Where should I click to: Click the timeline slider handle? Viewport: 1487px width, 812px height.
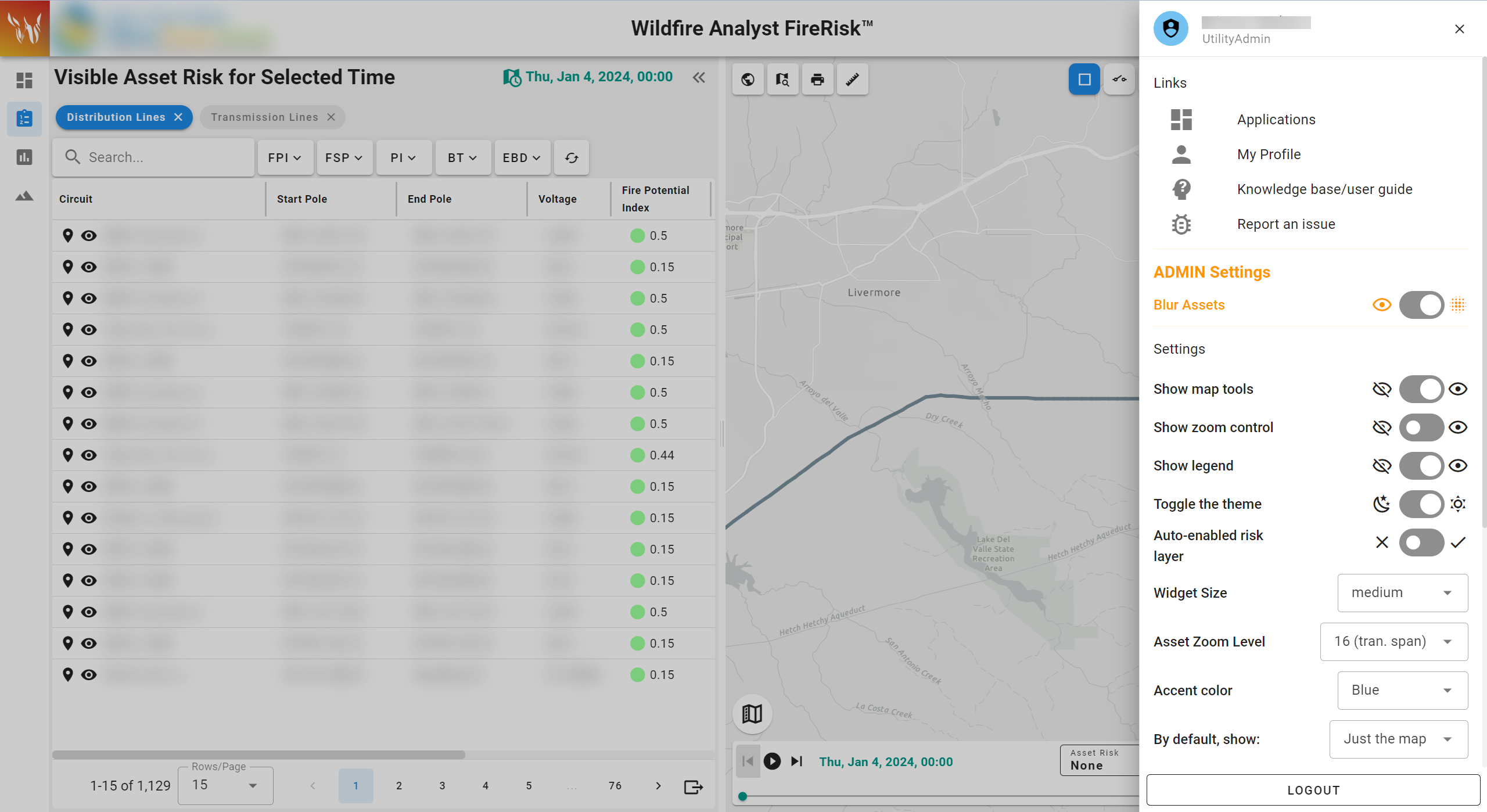(x=742, y=796)
